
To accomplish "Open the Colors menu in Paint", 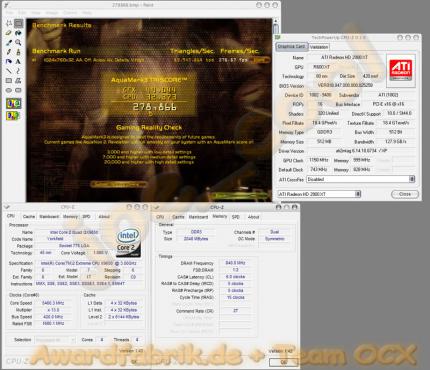I will click(70, 13).
